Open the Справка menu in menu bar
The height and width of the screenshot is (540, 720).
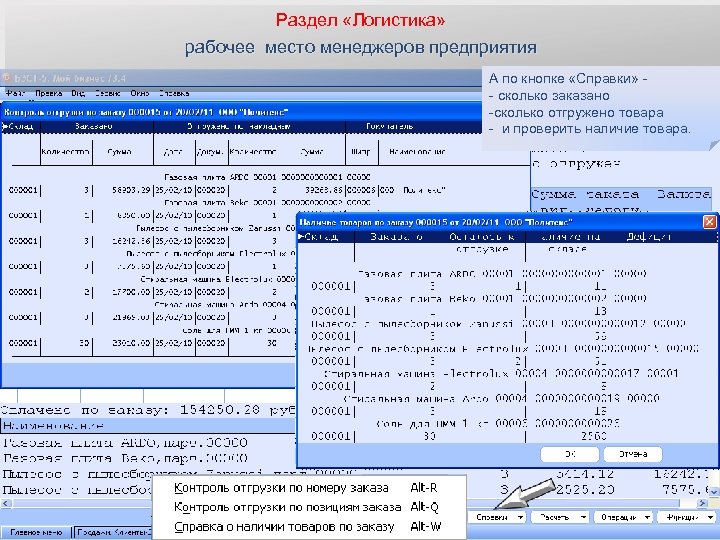[x=174, y=93]
